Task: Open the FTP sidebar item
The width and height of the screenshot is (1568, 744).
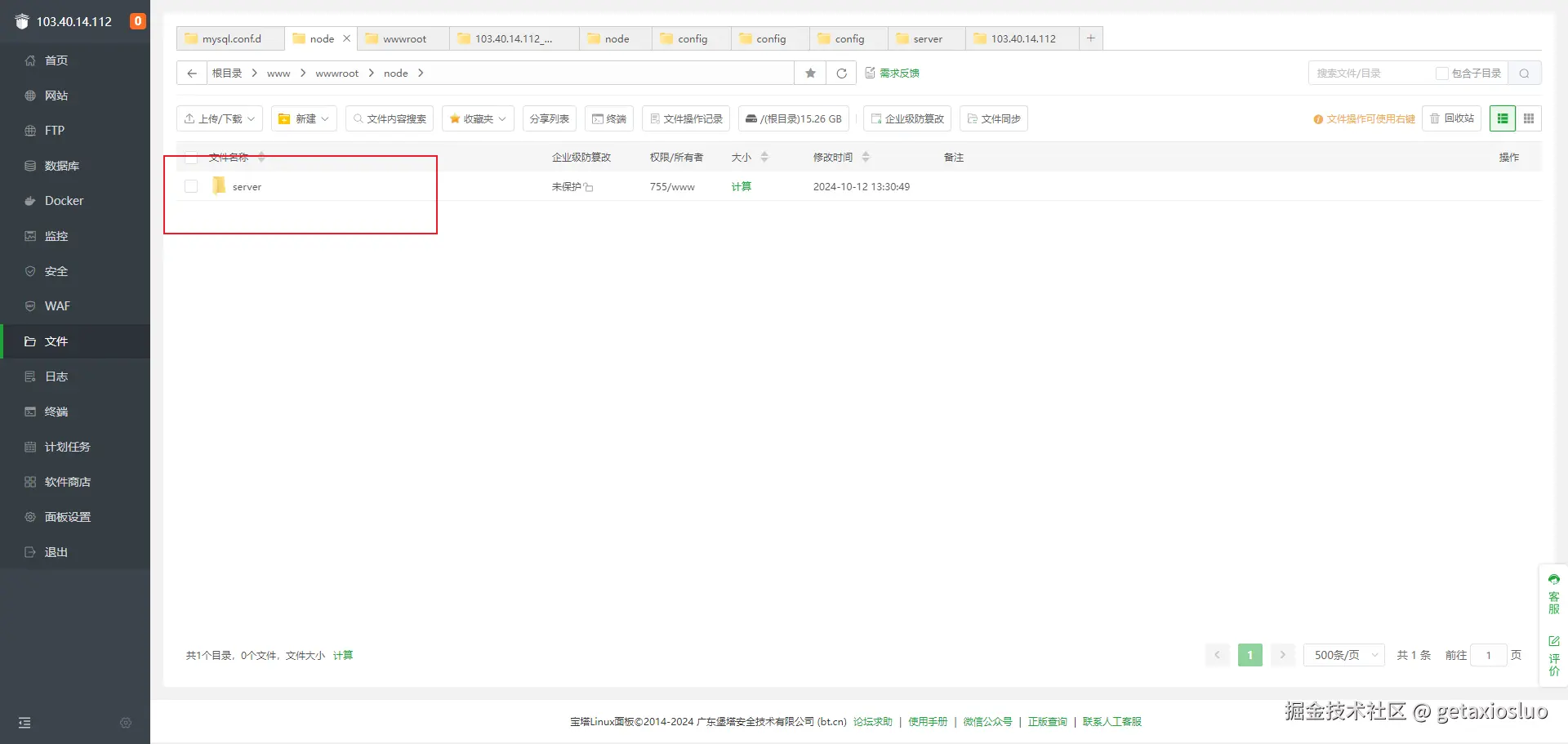Action: [x=75, y=131]
